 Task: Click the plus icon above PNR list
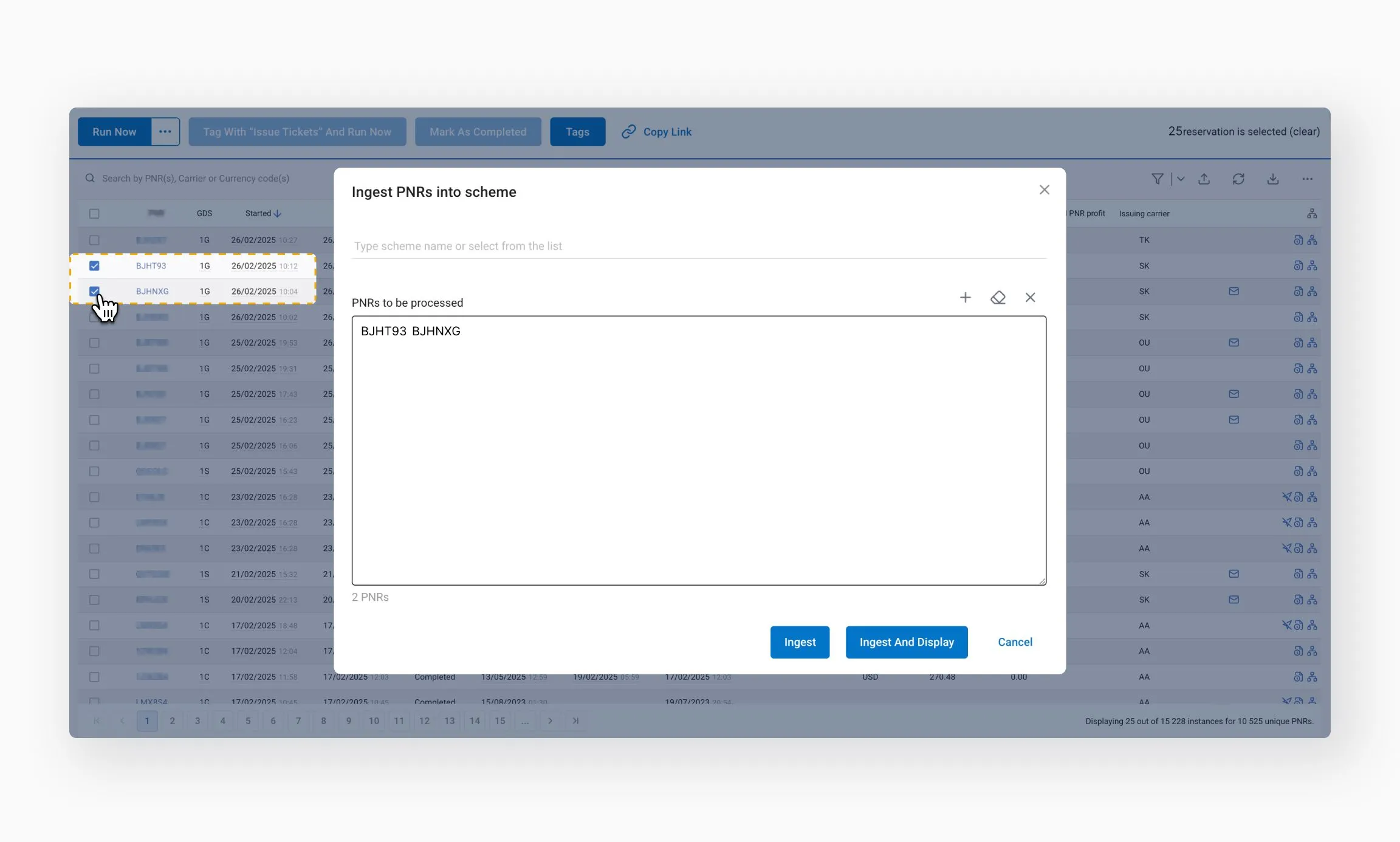(x=965, y=298)
